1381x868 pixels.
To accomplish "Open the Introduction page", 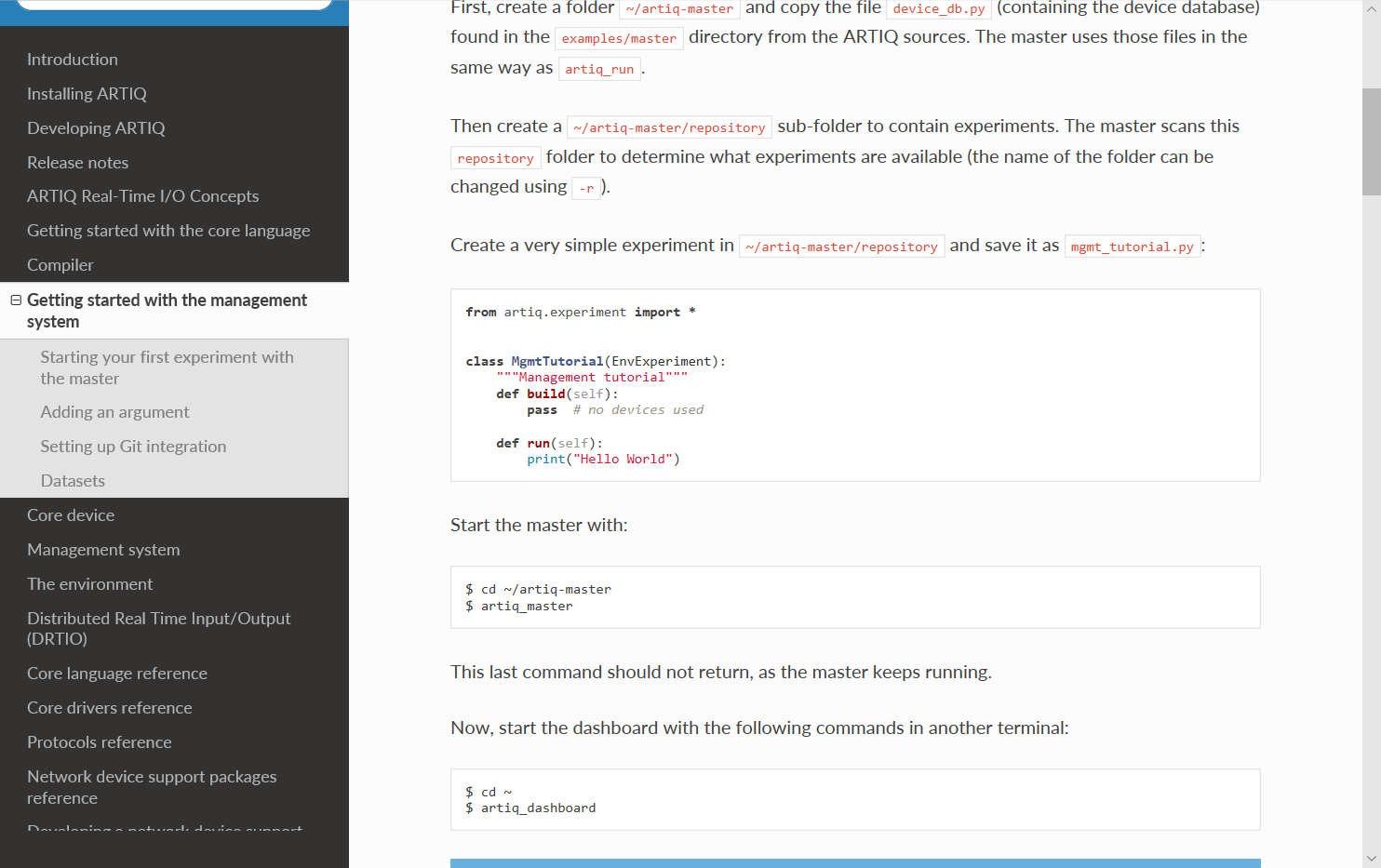I will pos(72,59).
